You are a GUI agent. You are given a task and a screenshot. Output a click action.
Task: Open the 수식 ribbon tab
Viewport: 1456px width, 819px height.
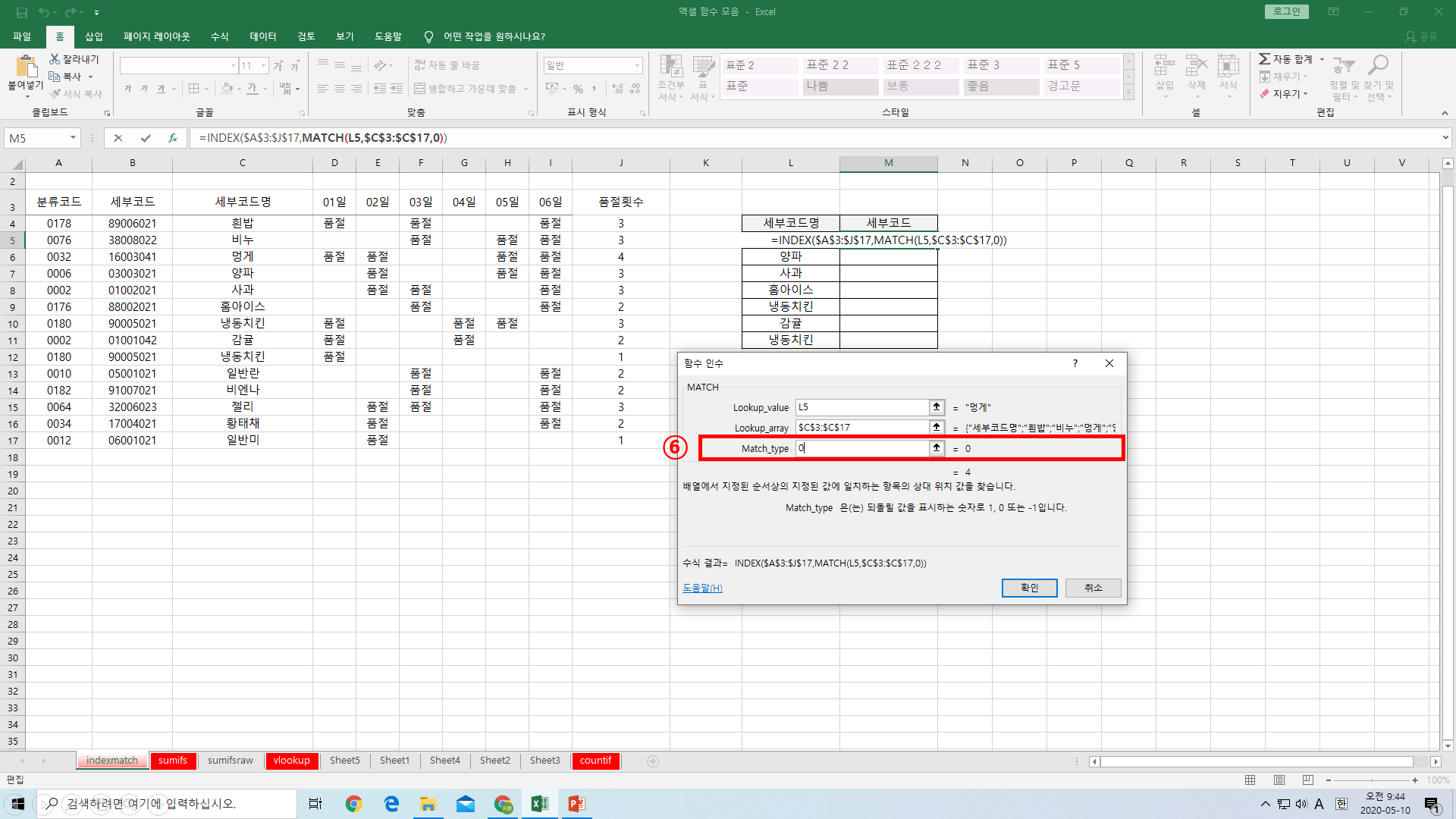[219, 36]
